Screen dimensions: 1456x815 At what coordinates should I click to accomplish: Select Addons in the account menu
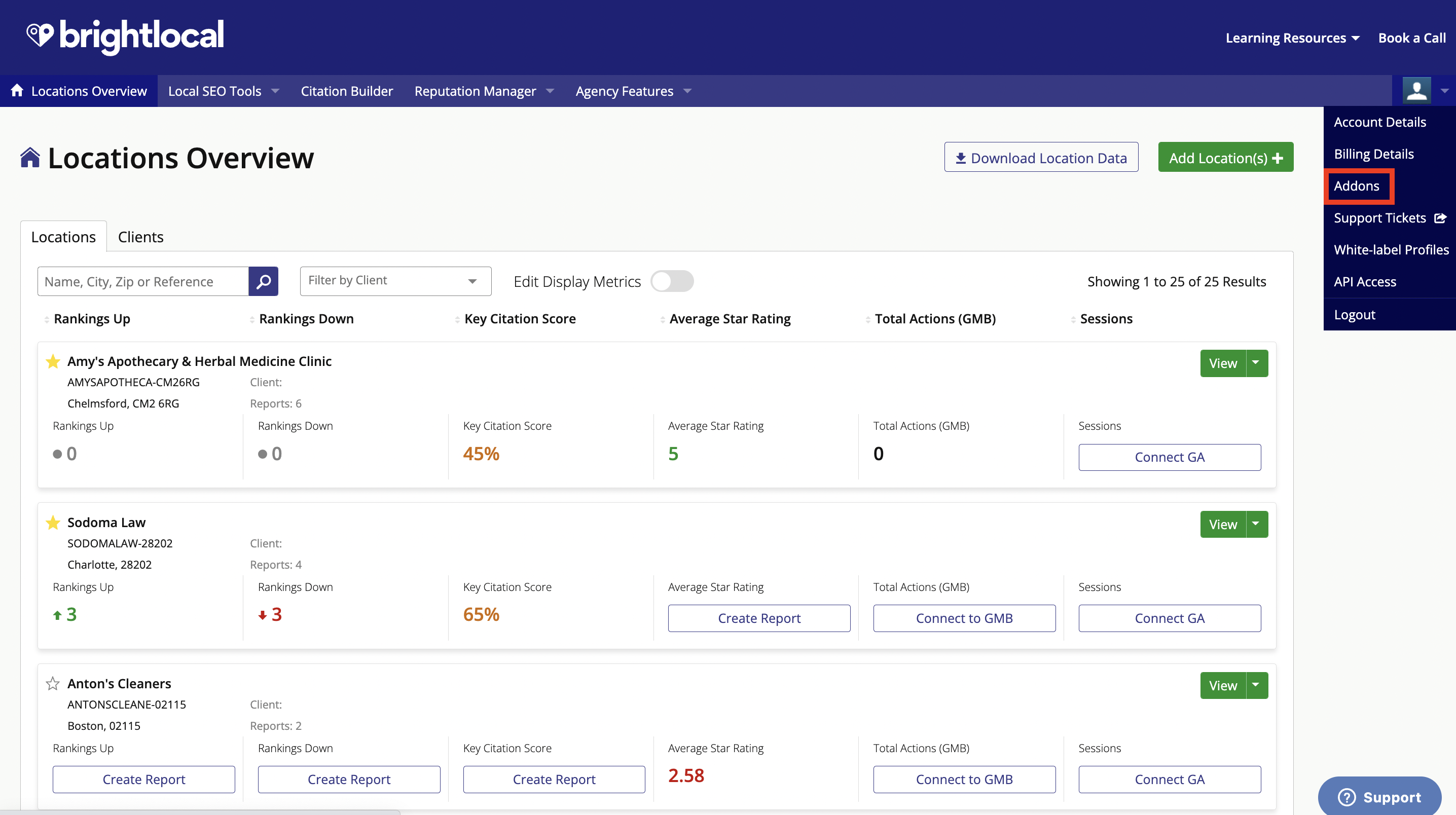click(1357, 186)
